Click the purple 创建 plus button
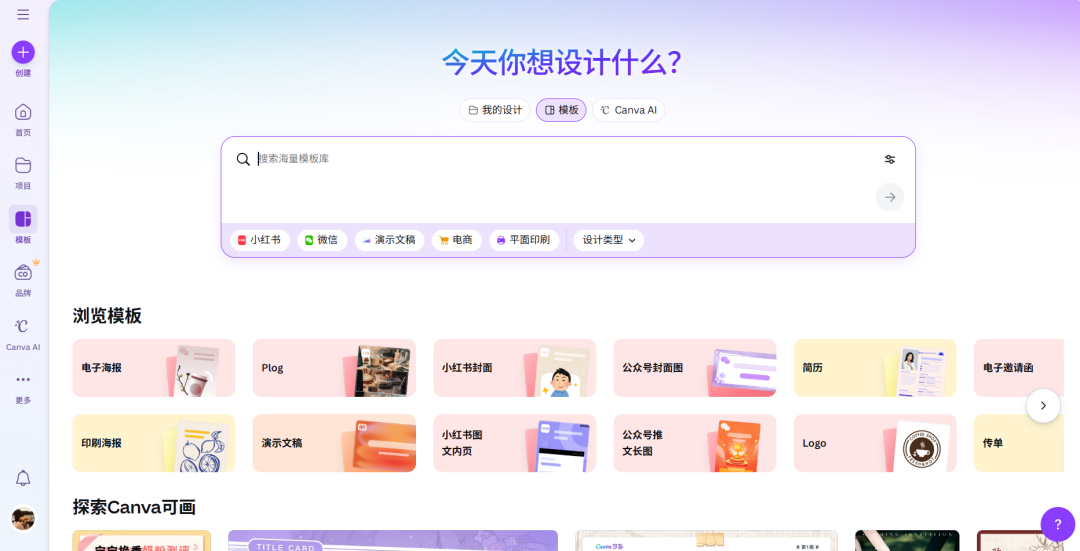Viewport: 1080px width, 551px height. (23, 52)
